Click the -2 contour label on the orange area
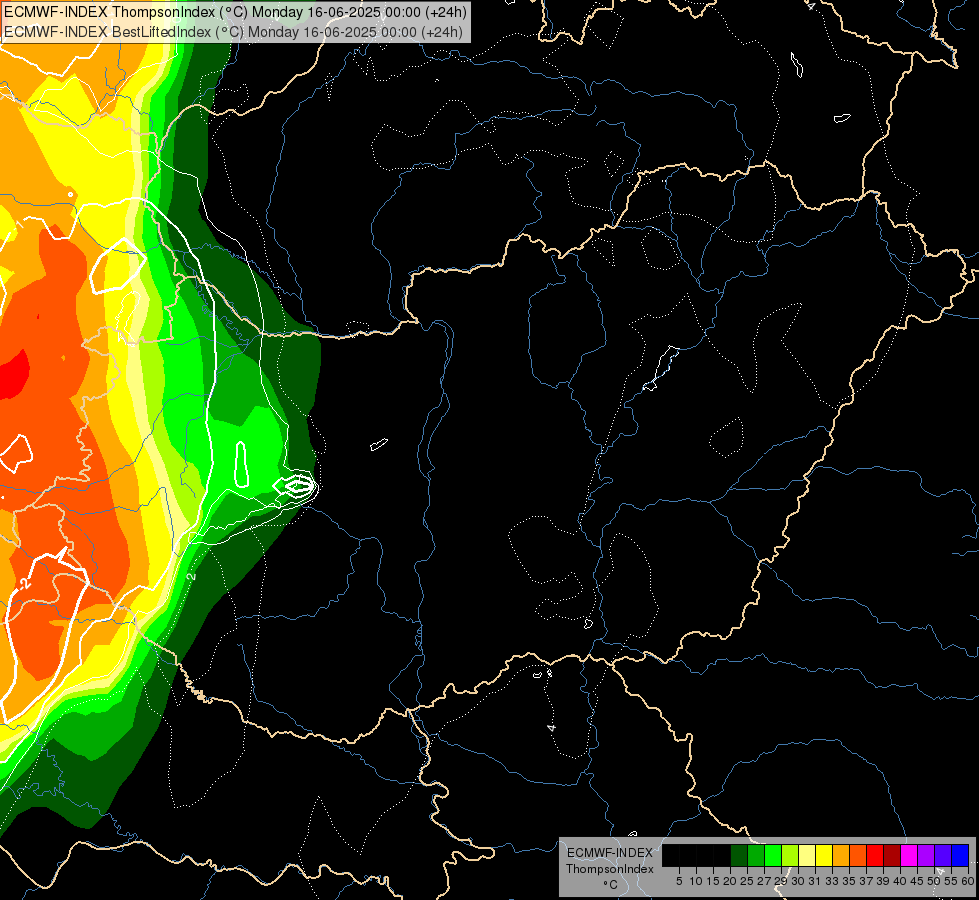This screenshot has width=979, height=900. pos(24,584)
